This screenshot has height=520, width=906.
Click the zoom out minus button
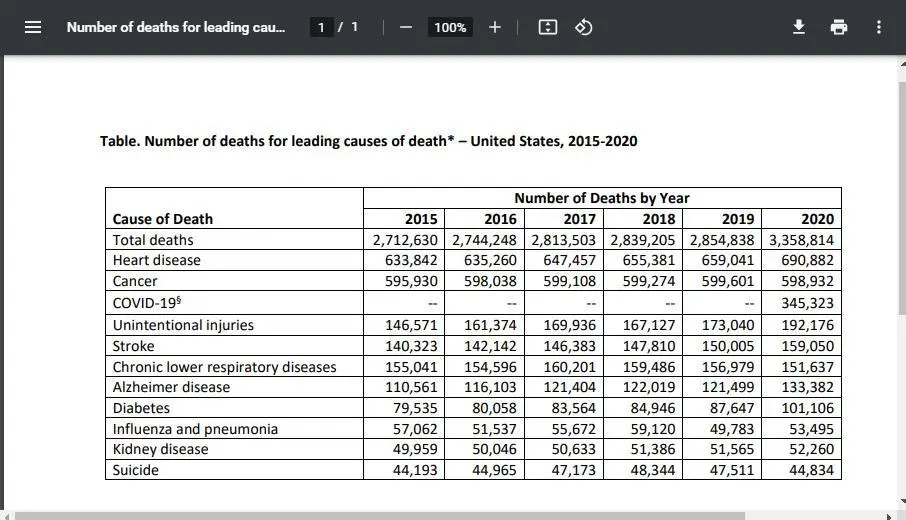406,27
